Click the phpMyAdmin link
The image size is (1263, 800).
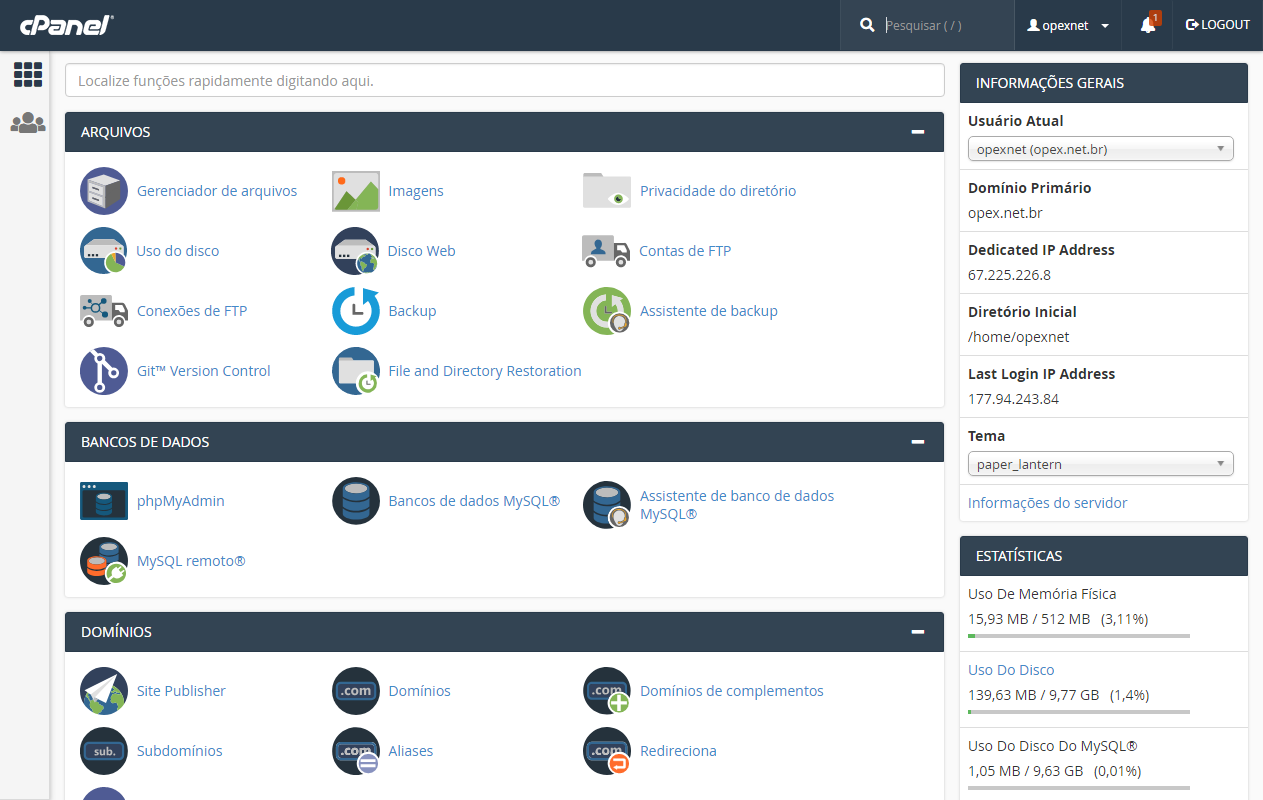[x=181, y=501]
